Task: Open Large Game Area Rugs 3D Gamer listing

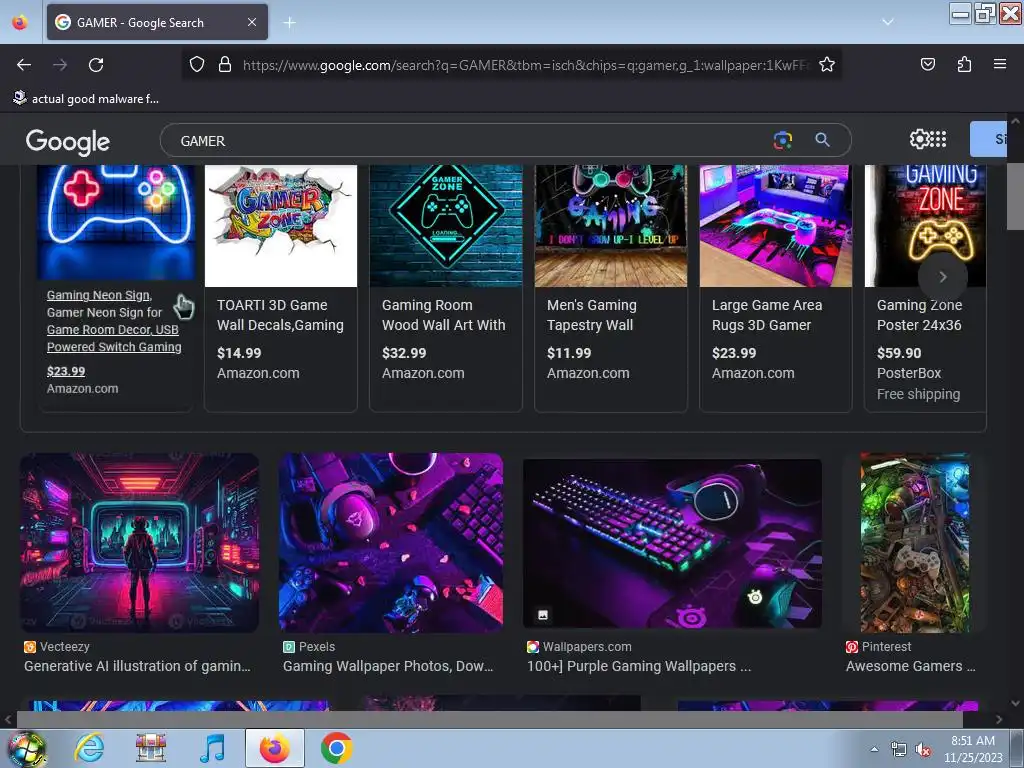Action: coord(767,315)
